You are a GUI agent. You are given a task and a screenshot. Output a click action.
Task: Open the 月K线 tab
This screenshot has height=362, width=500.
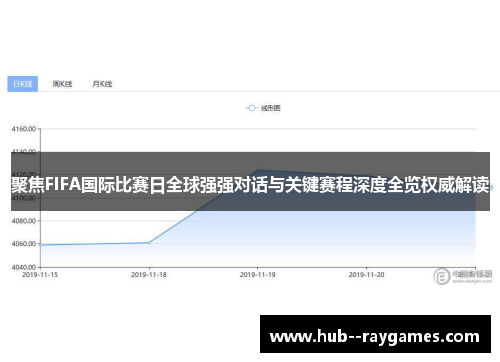[x=102, y=84]
